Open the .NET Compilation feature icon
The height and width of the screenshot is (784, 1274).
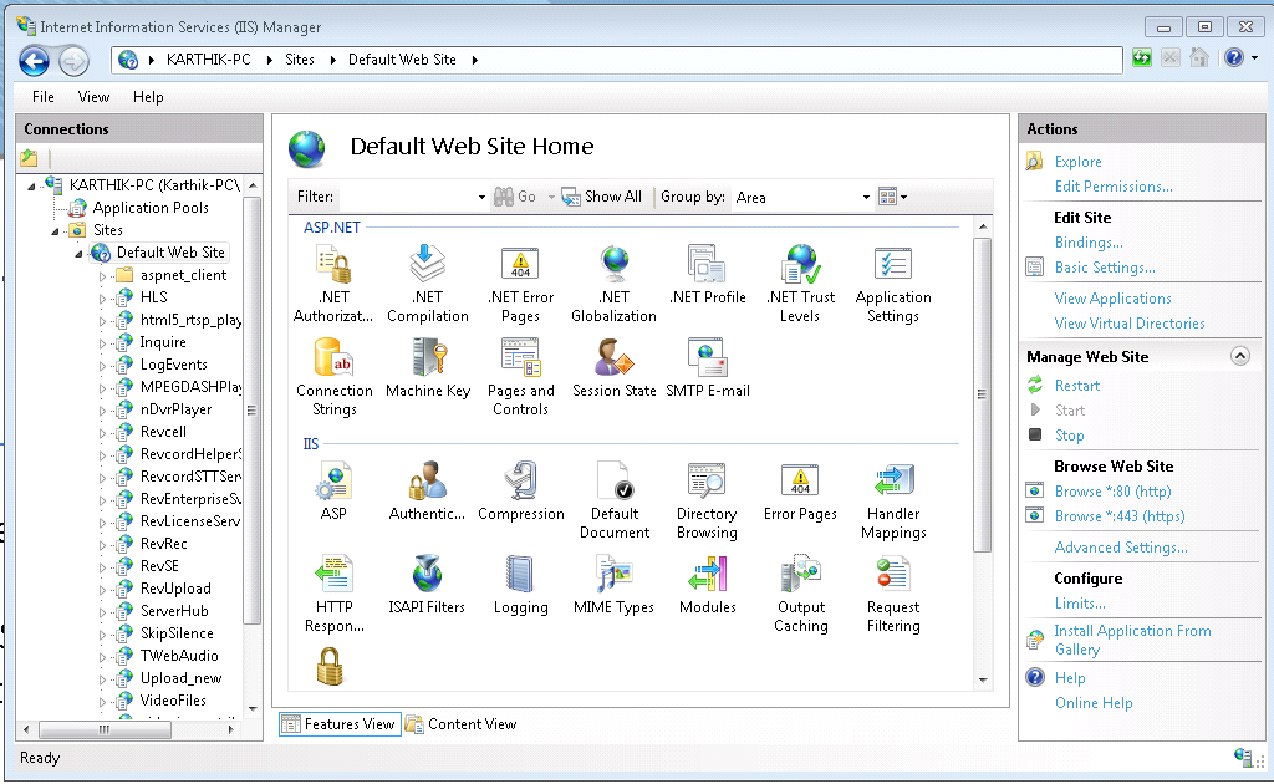(428, 266)
